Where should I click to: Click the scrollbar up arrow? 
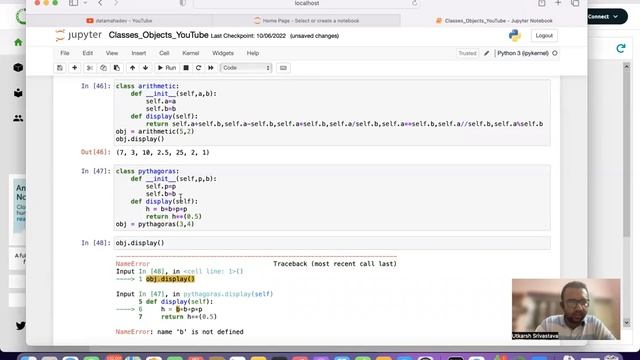627,66
